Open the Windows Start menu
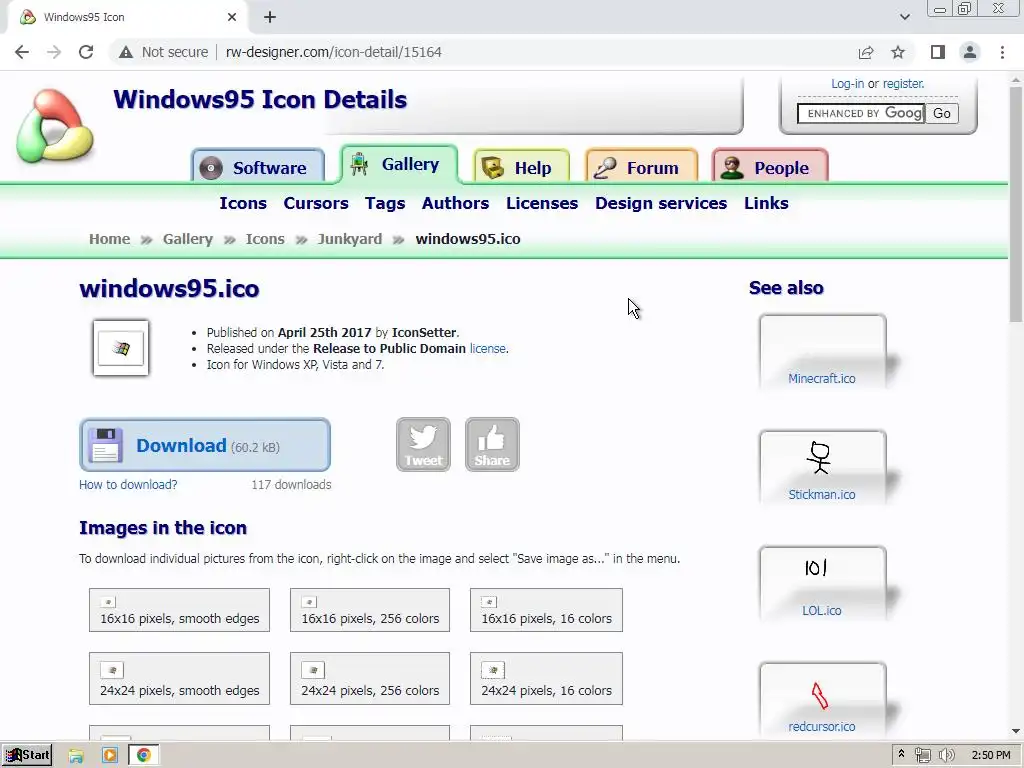The image size is (1024, 768). click(x=27, y=755)
